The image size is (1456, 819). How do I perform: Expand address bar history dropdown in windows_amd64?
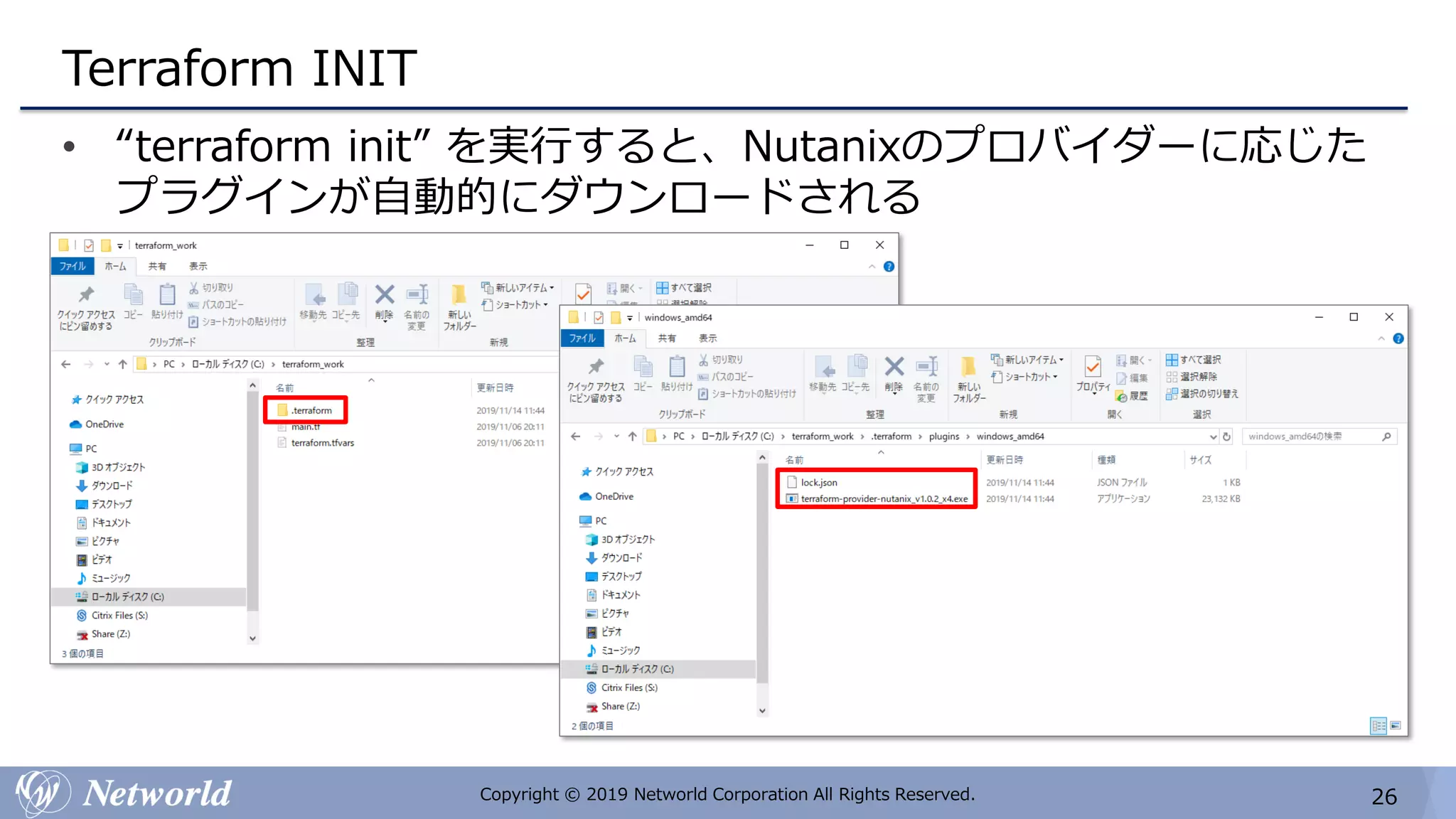click(1213, 437)
